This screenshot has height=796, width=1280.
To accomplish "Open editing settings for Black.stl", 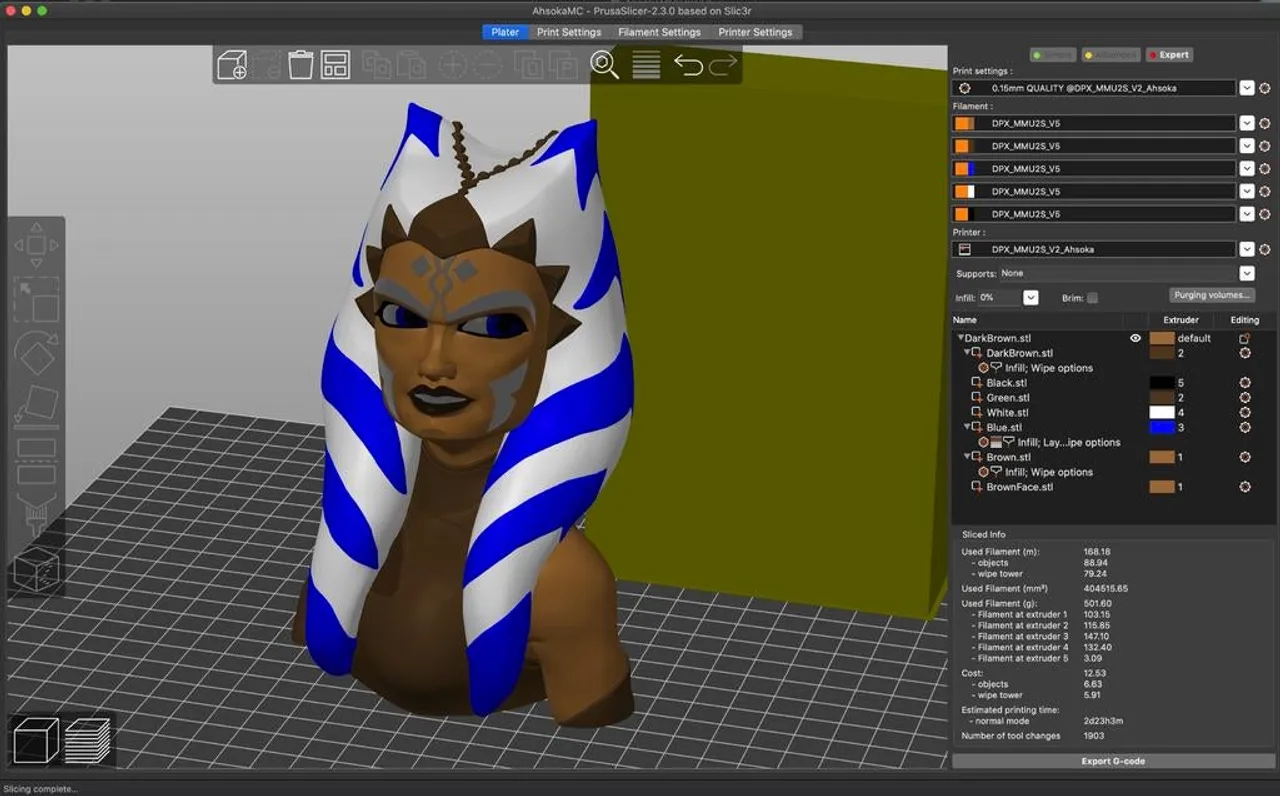I will click(x=1245, y=383).
